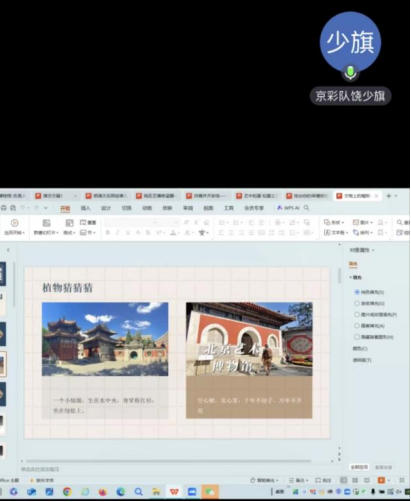Click the new slide icon
This screenshot has height=502, width=411.
(46, 223)
